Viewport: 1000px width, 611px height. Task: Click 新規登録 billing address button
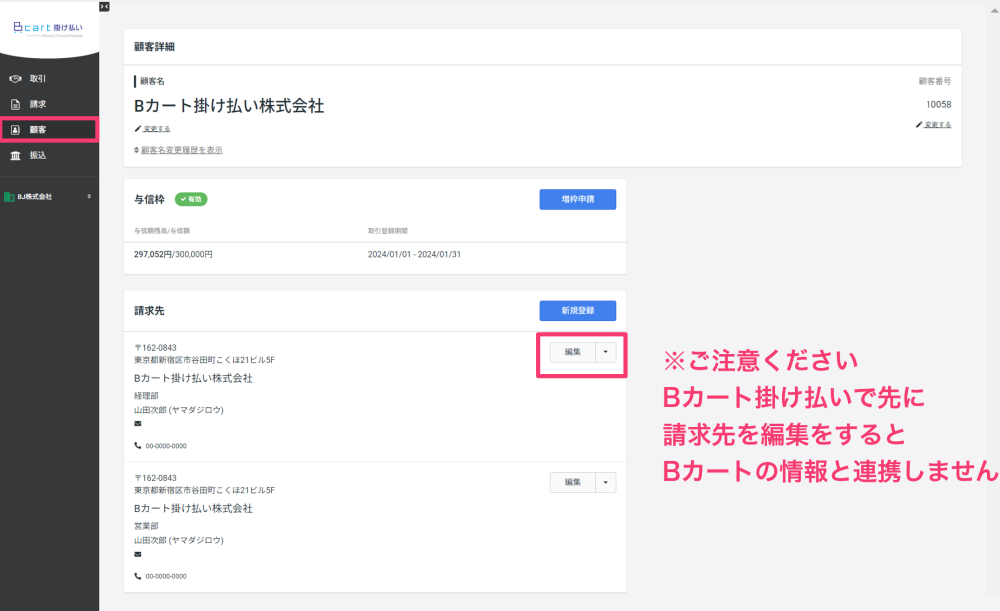[x=578, y=311]
